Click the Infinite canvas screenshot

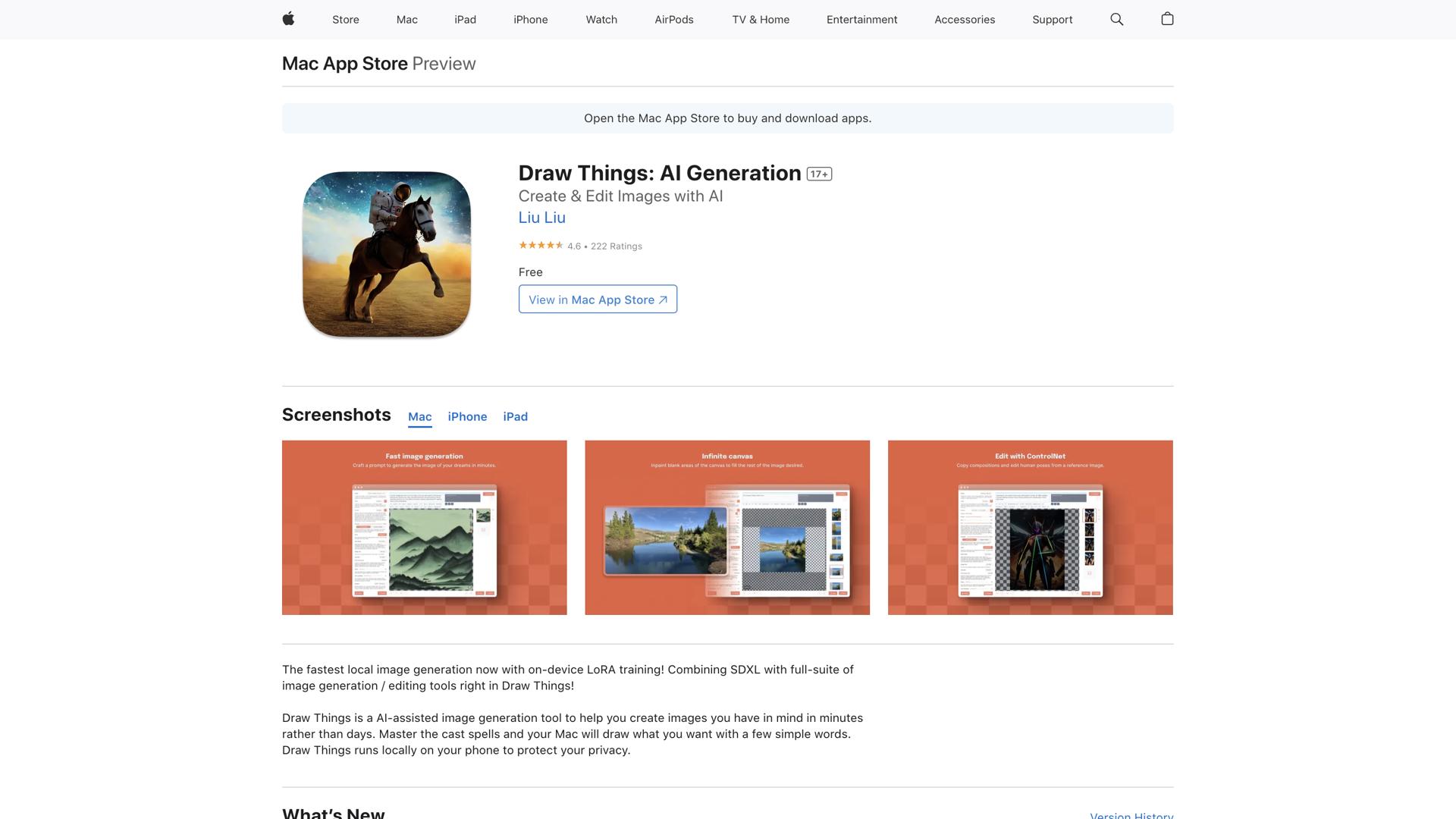point(726,528)
